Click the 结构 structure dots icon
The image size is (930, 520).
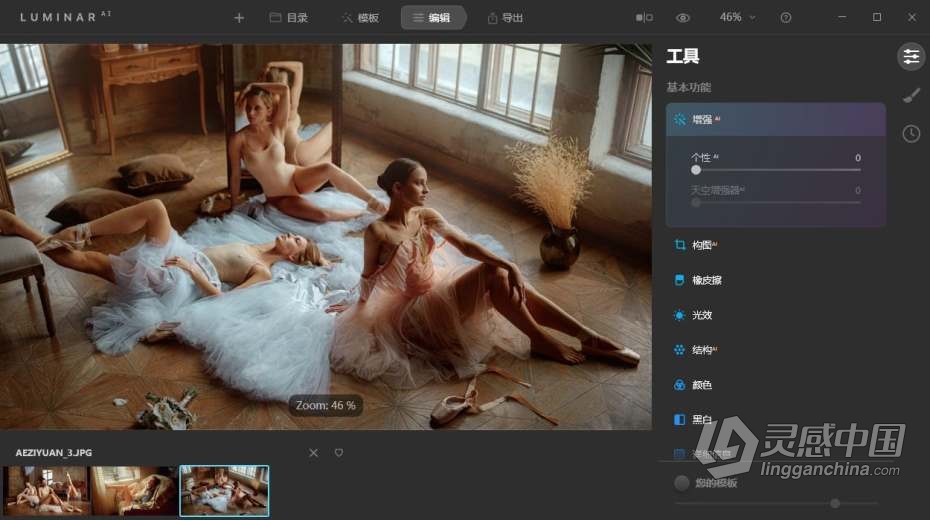click(x=680, y=350)
